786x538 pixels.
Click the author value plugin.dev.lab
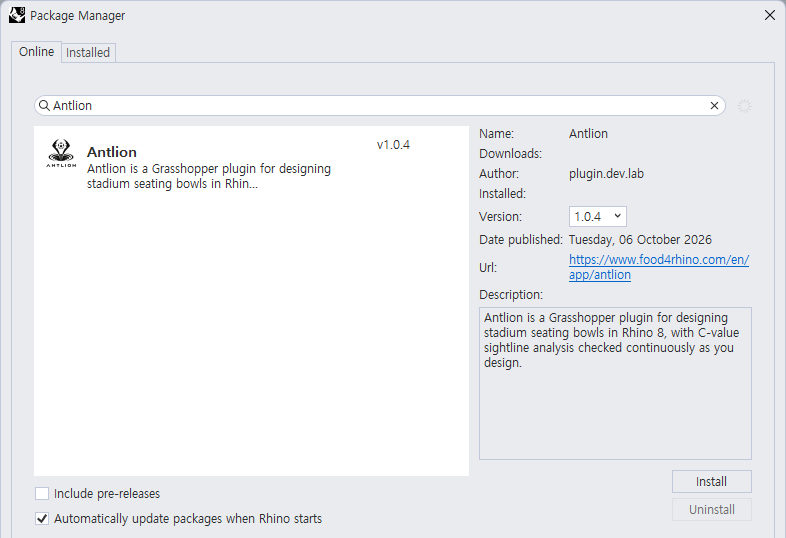606,174
